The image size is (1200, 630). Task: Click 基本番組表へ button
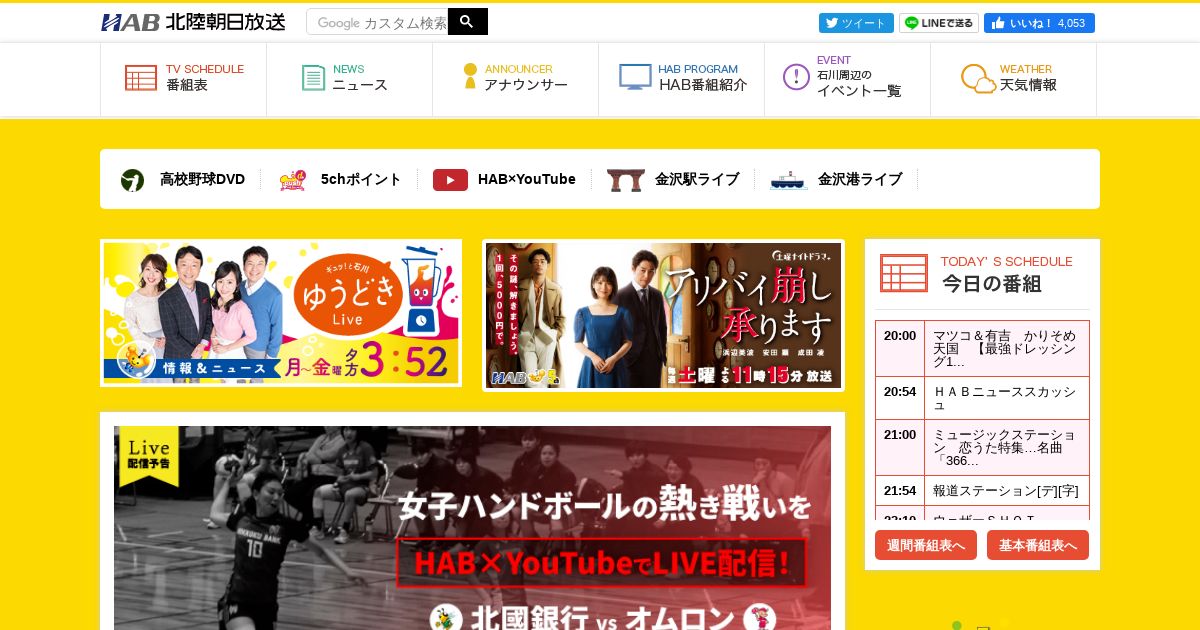pos(1038,545)
